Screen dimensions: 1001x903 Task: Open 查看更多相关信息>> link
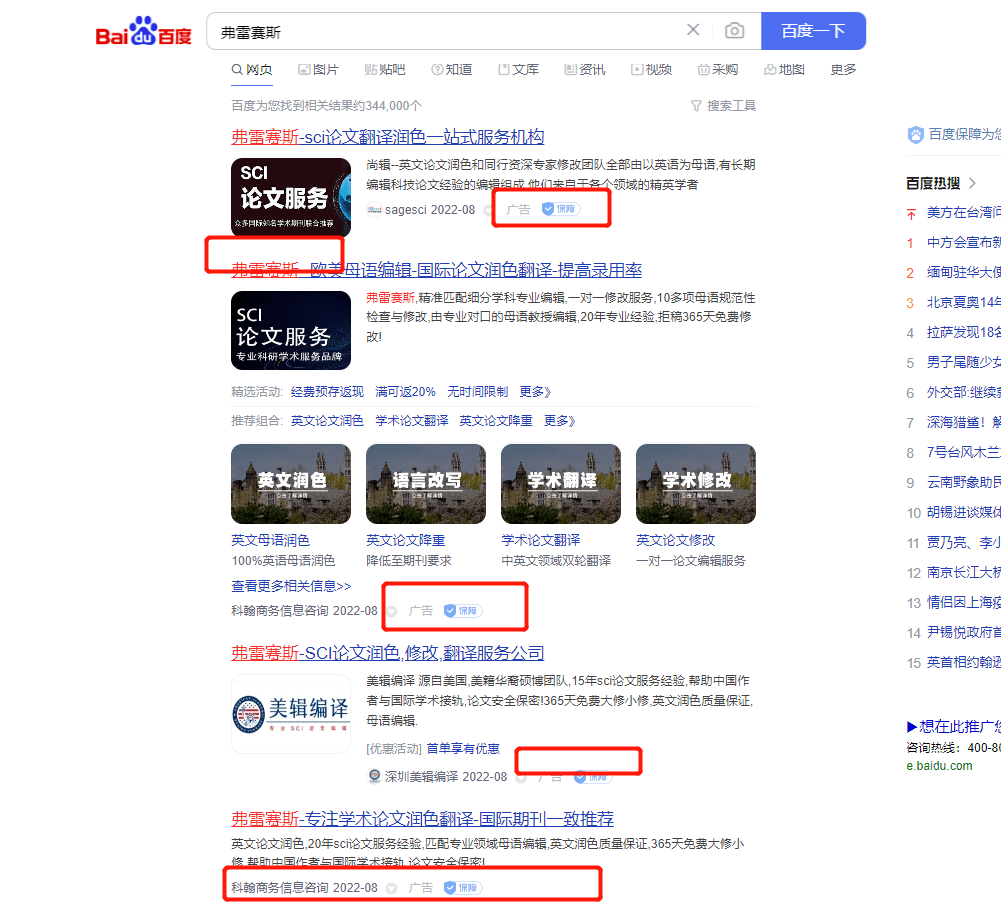click(291, 586)
